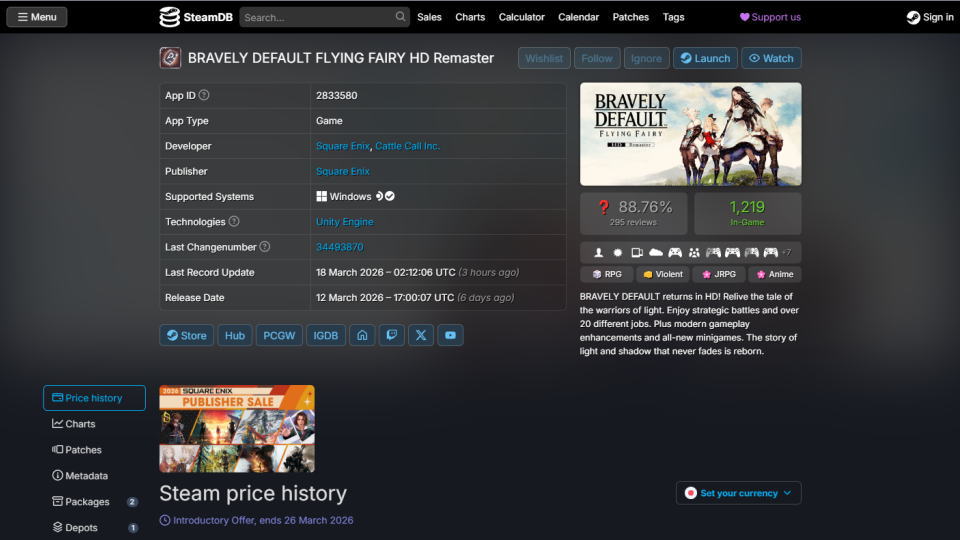Screen dimensions: 960x540
Task: Toggle Wishlist for this game
Action: (x=544, y=58)
